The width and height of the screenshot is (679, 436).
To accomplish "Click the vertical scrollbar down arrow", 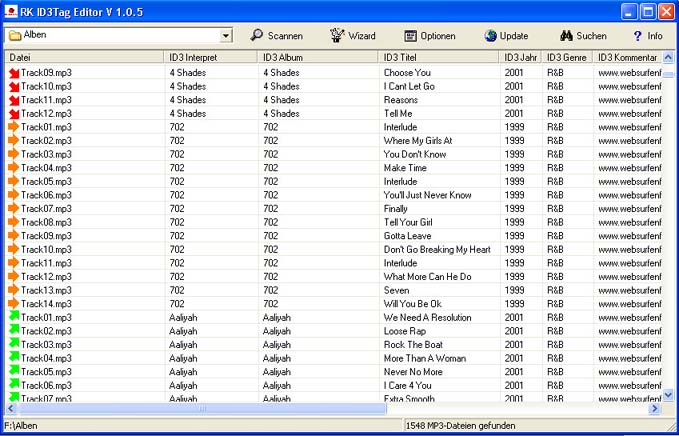I will click(668, 395).
